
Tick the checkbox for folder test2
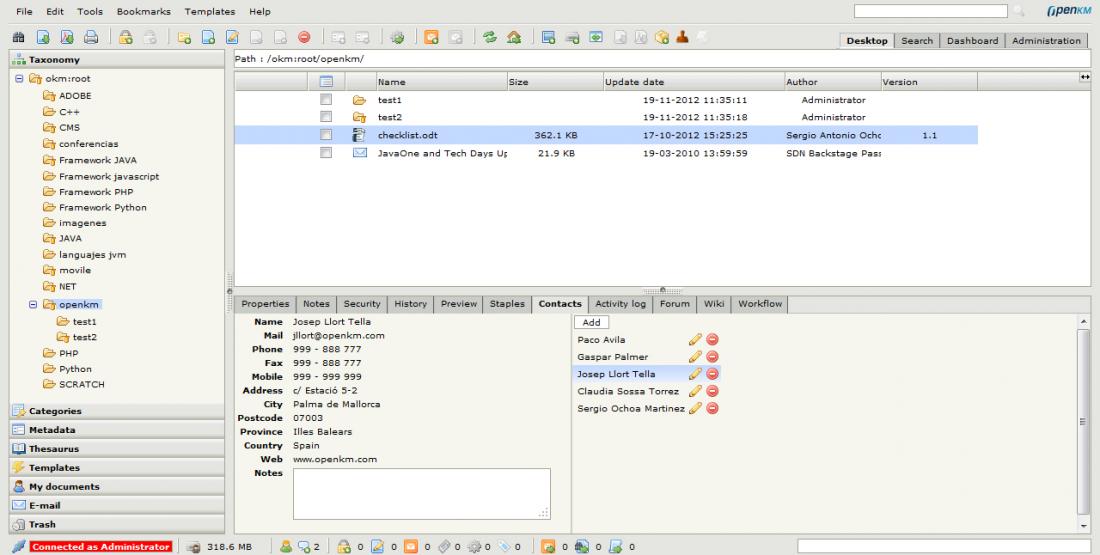pos(326,116)
